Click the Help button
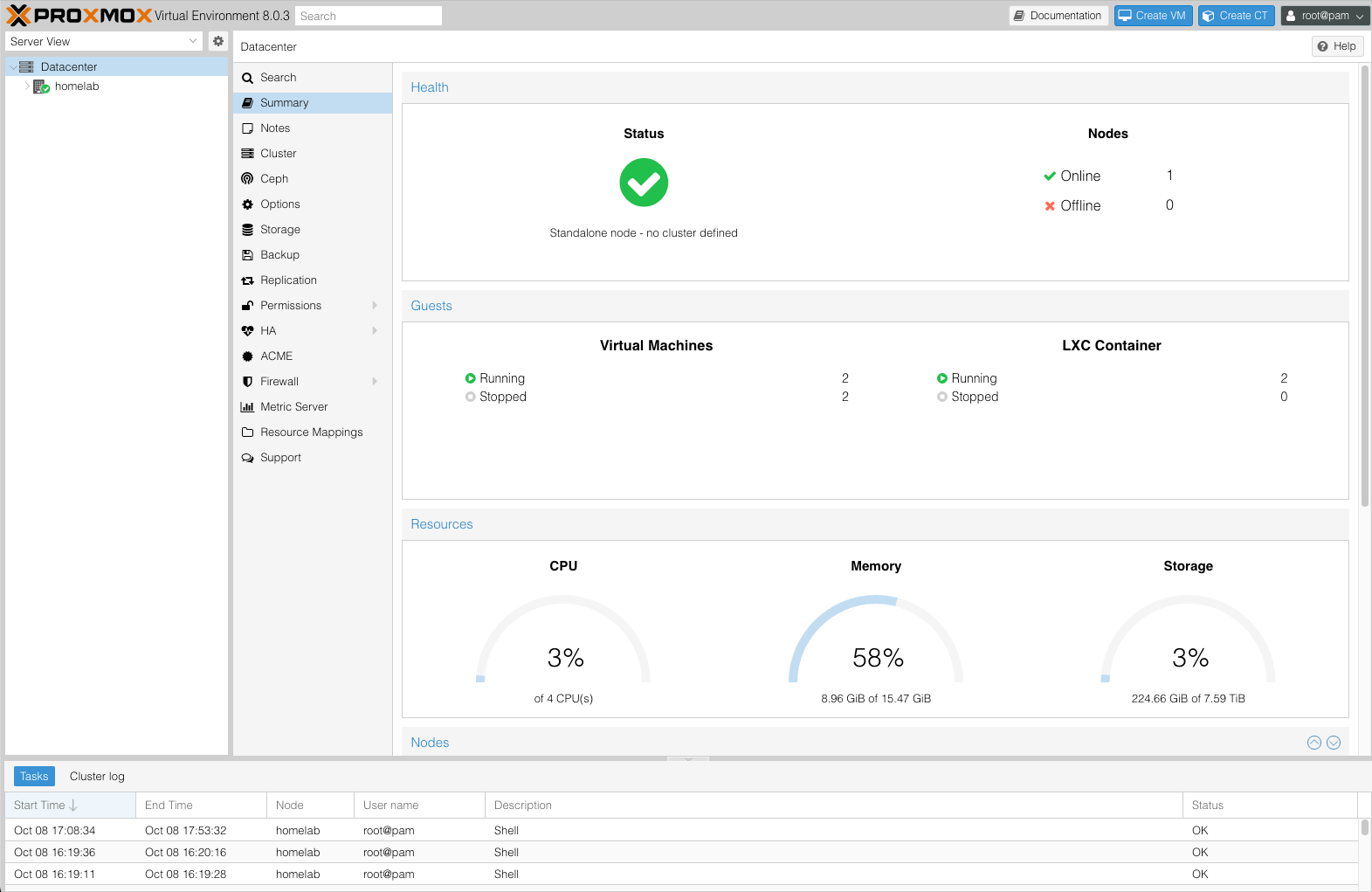1372x892 pixels. [x=1337, y=46]
